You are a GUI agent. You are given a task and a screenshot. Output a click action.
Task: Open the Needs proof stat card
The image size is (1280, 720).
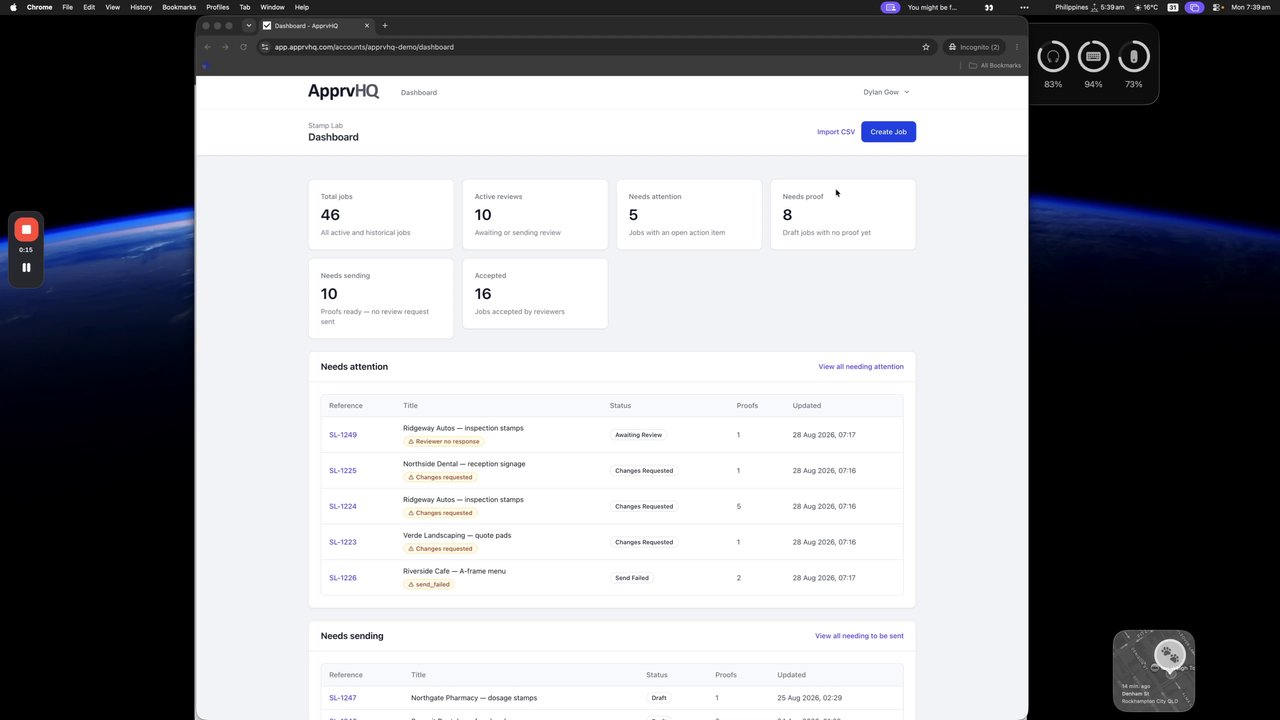pos(843,214)
